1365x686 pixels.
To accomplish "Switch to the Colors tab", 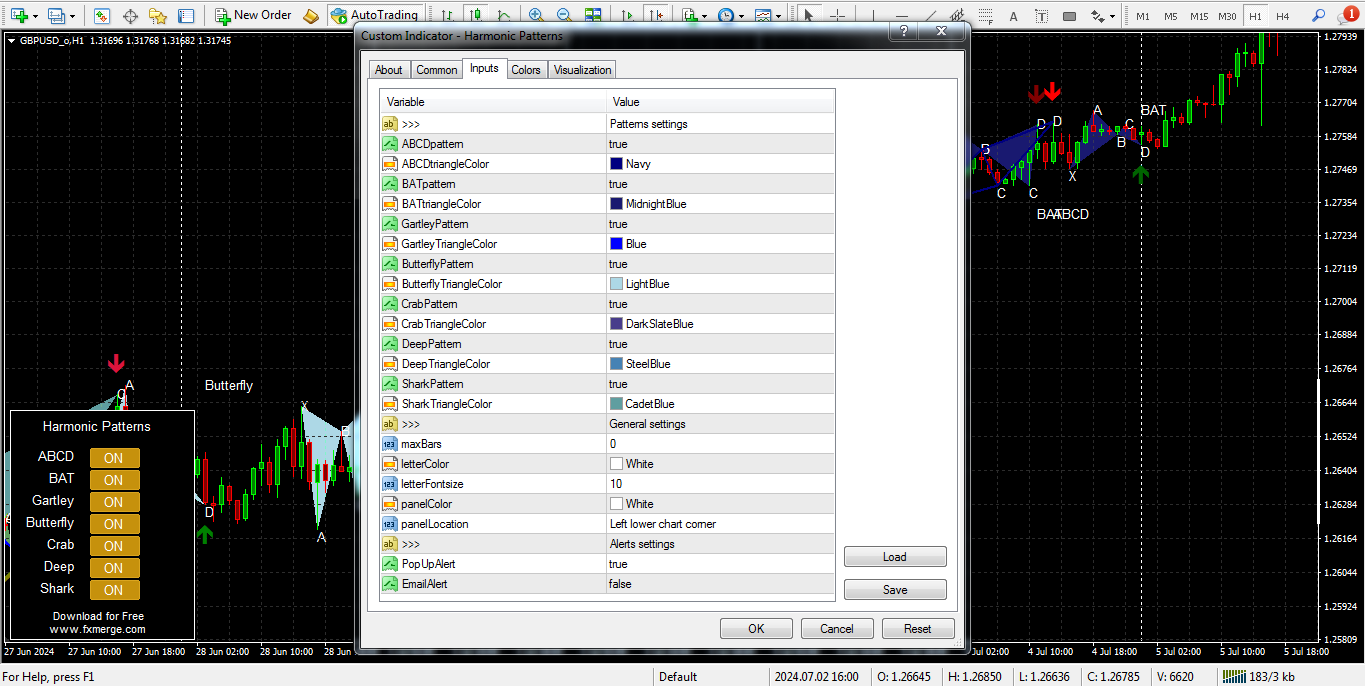I will (x=525, y=70).
